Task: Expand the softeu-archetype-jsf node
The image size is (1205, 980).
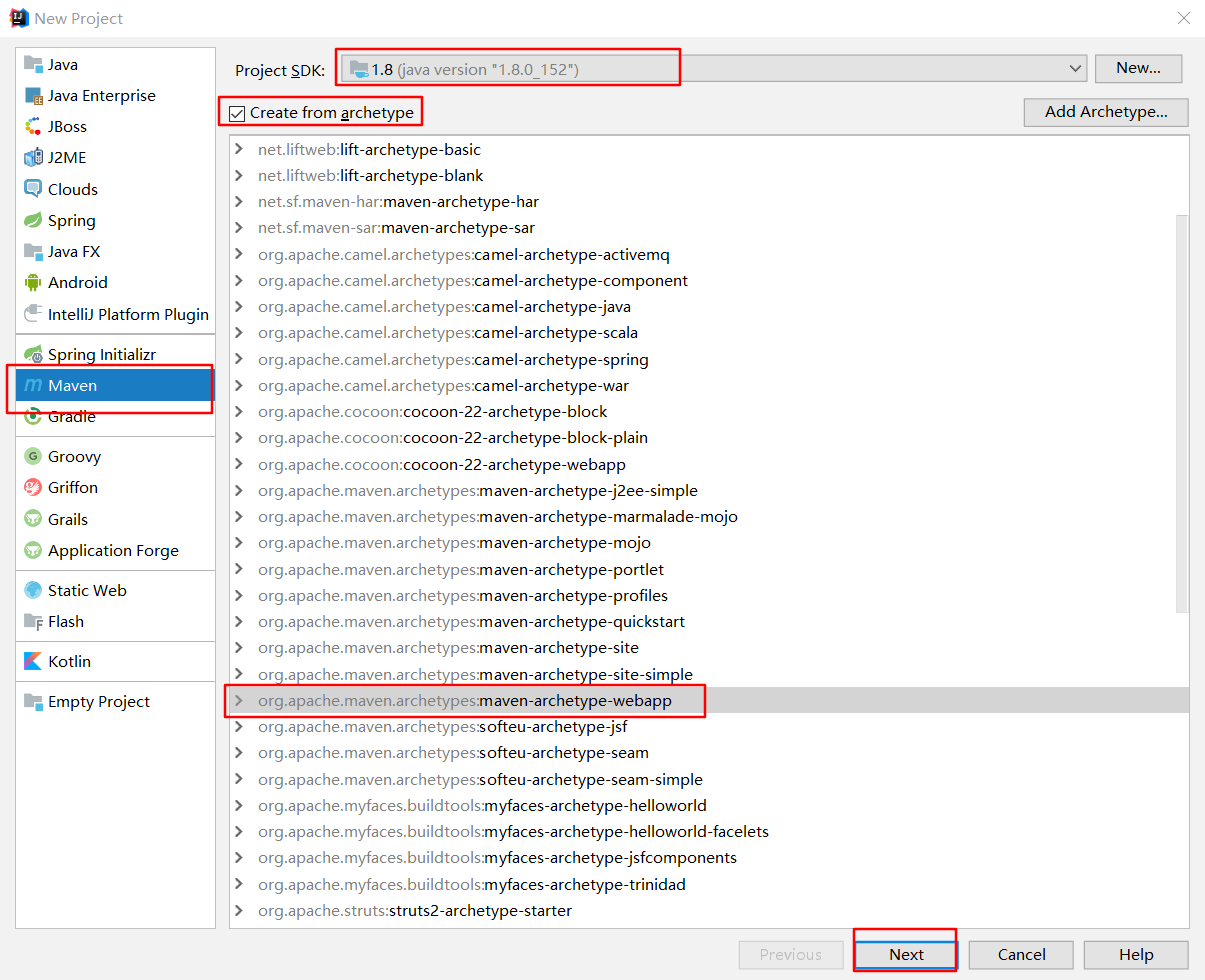Action: tap(238, 727)
